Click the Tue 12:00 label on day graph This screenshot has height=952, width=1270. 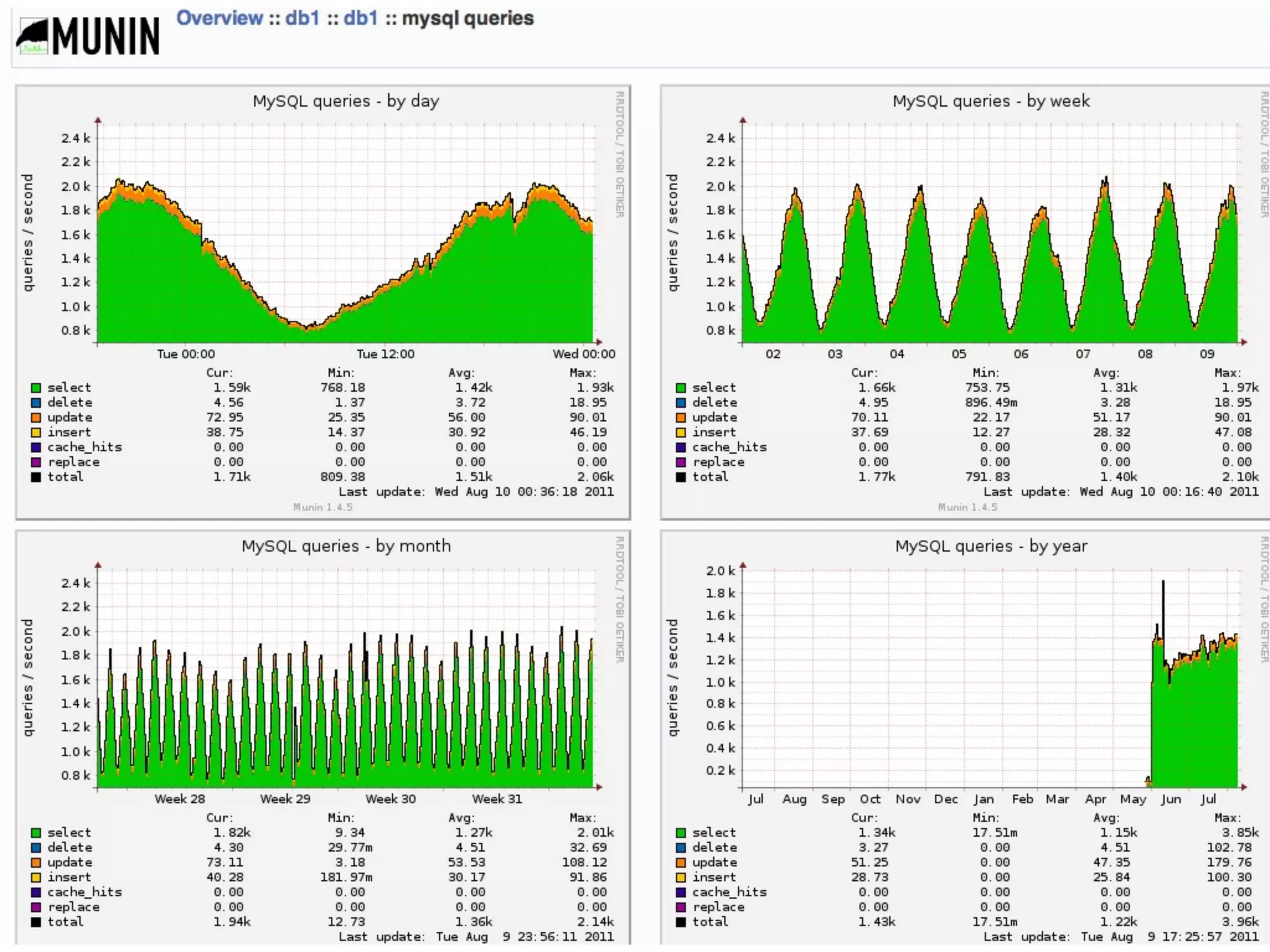(x=385, y=354)
